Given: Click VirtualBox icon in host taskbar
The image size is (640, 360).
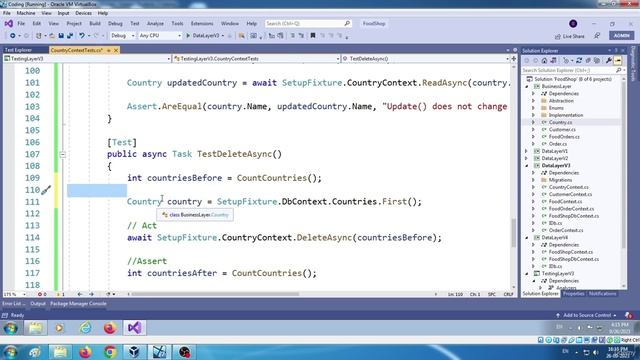Looking at the screenshot, I should point(134,352).
